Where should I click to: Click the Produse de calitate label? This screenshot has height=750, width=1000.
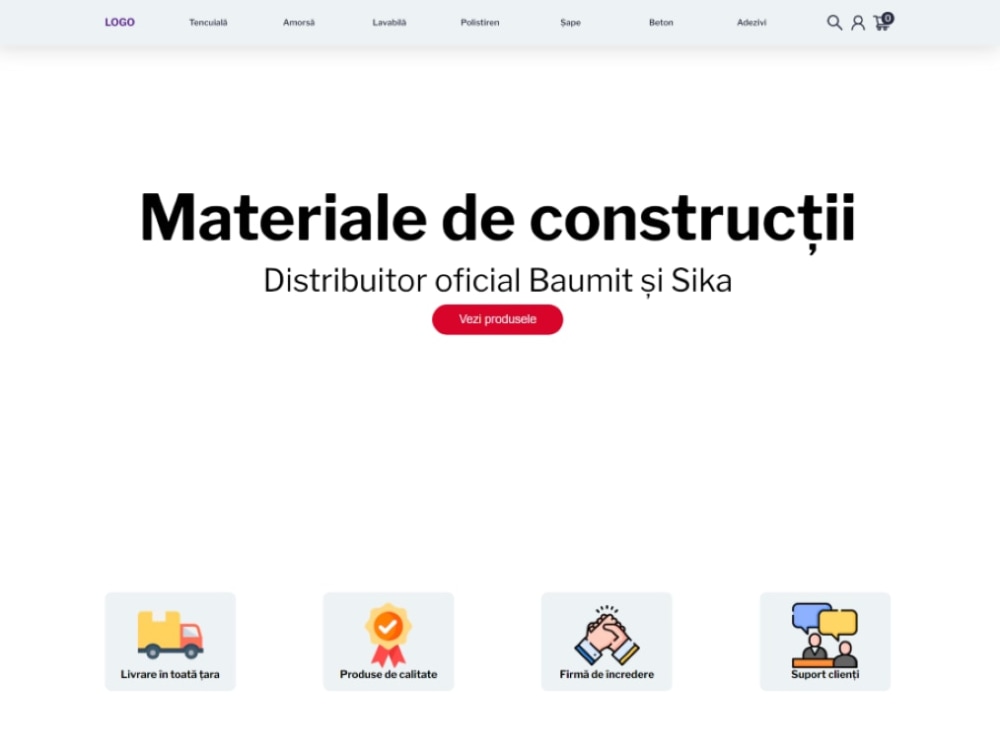[x=388, y=675]
